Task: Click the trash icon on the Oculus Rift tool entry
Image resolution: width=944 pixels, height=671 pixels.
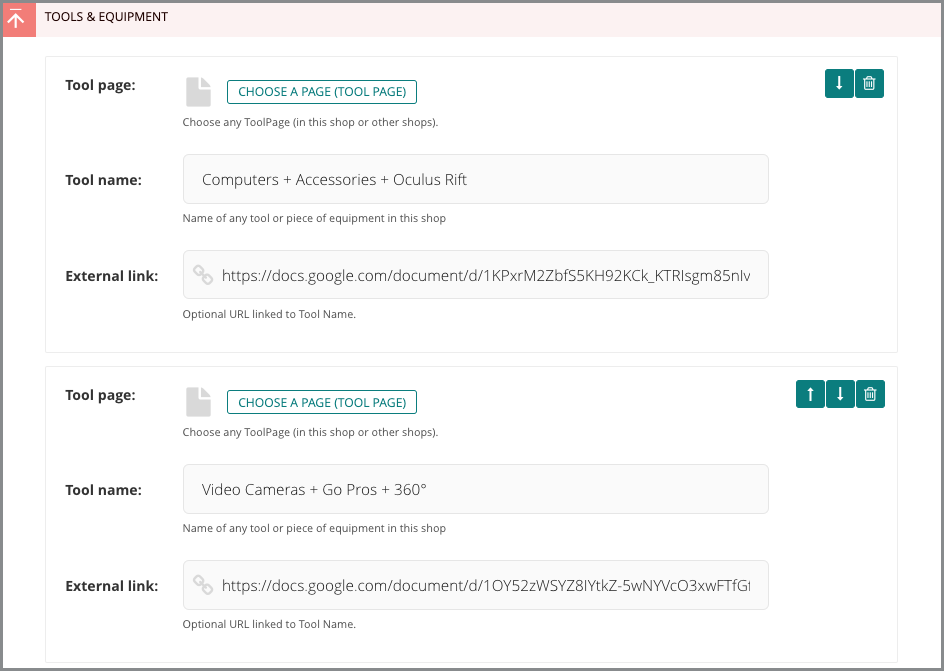Action: [869, 83]
